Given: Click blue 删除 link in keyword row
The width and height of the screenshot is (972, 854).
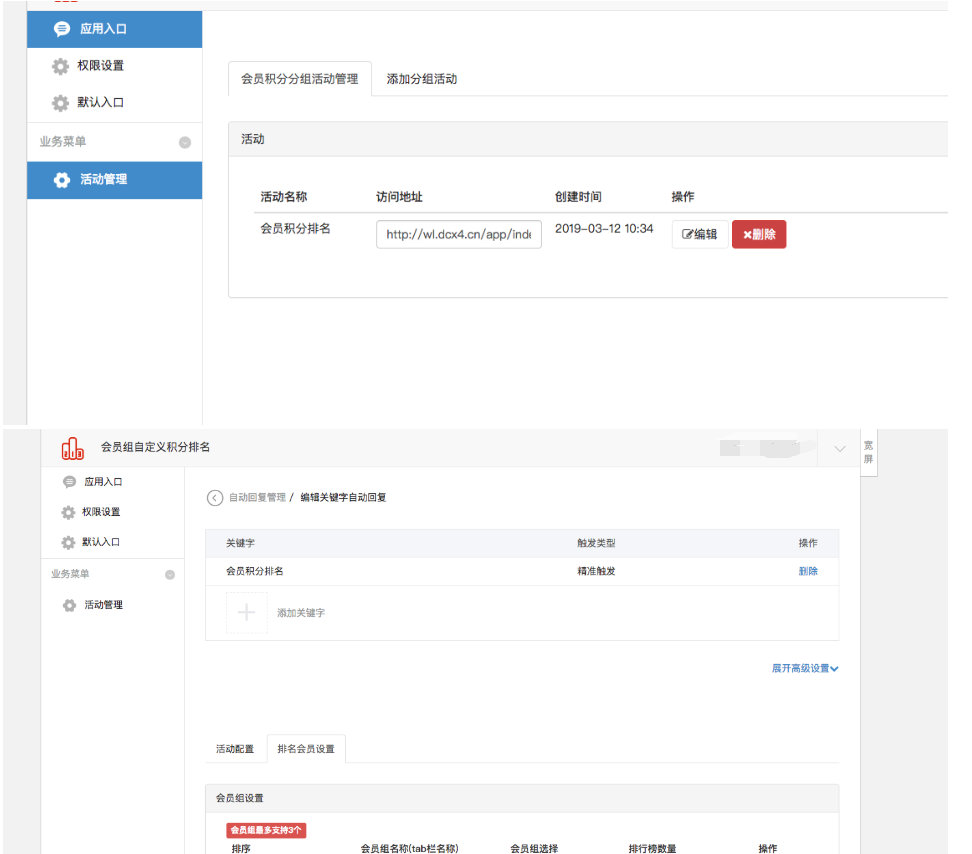Looking at the screenshot, I should tap(808, 571).
